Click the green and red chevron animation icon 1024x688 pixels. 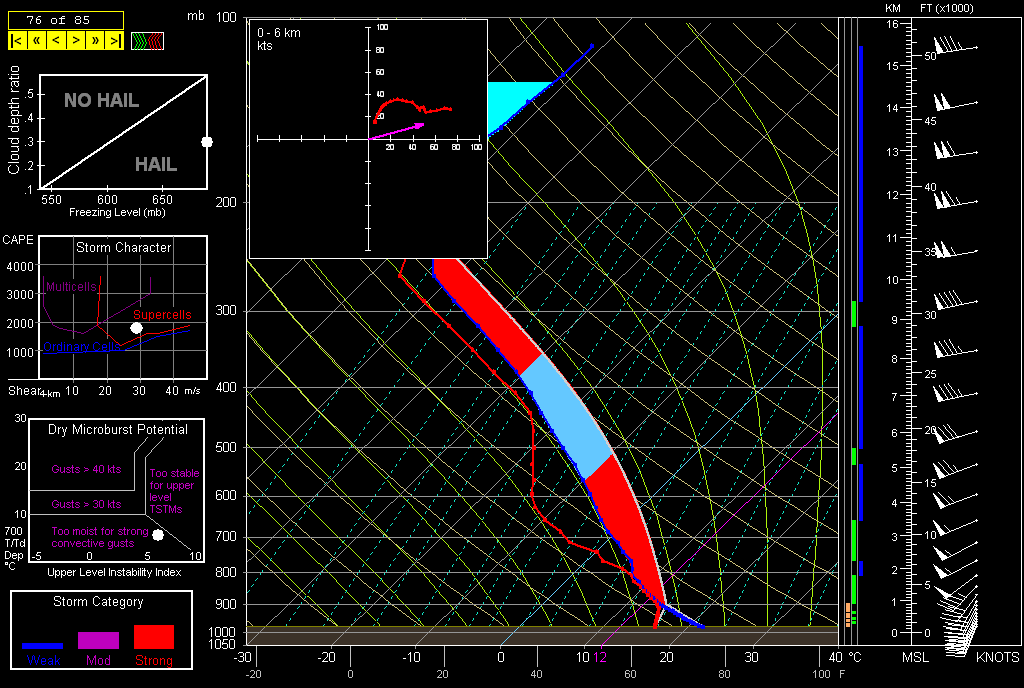click(148, 41)
